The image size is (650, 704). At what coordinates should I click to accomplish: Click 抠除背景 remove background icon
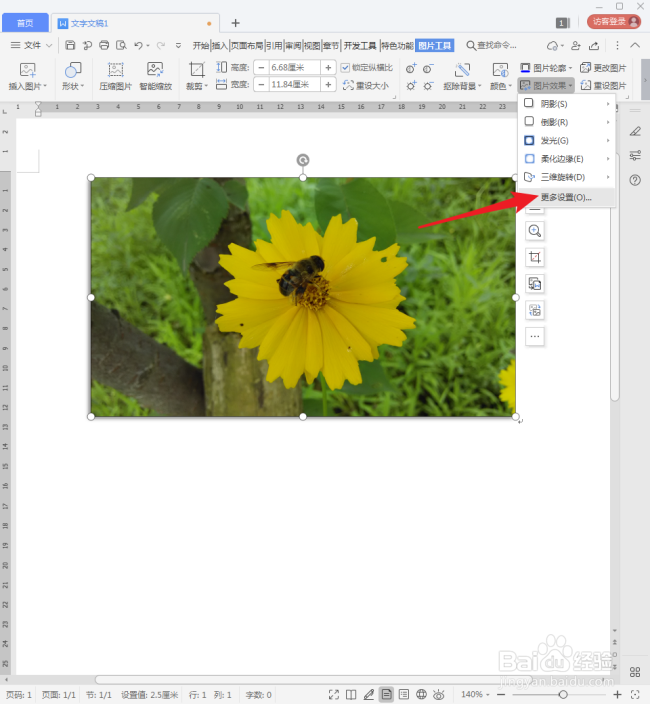coord(462,70)
